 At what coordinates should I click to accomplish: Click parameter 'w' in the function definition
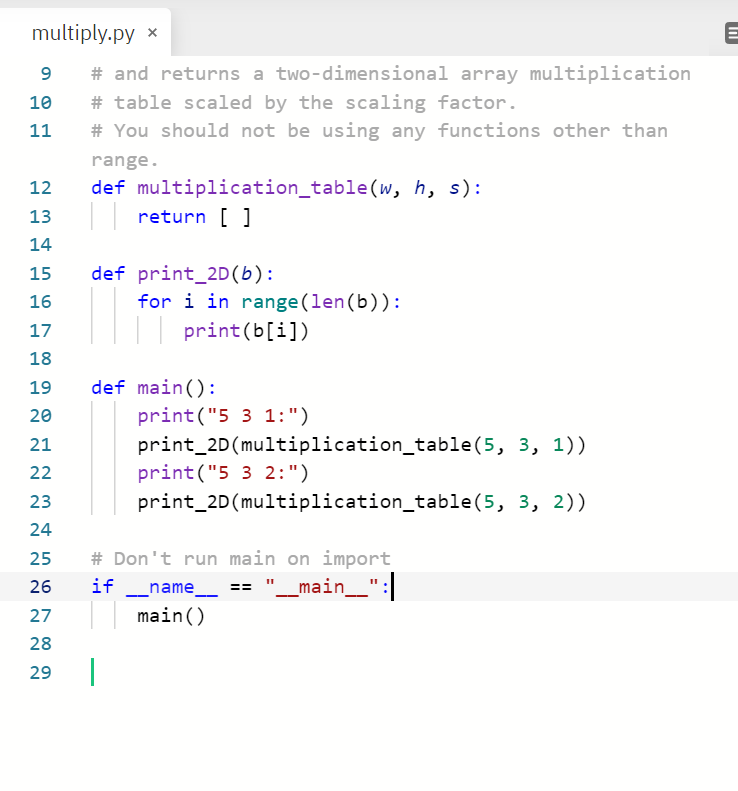[385, 189]
